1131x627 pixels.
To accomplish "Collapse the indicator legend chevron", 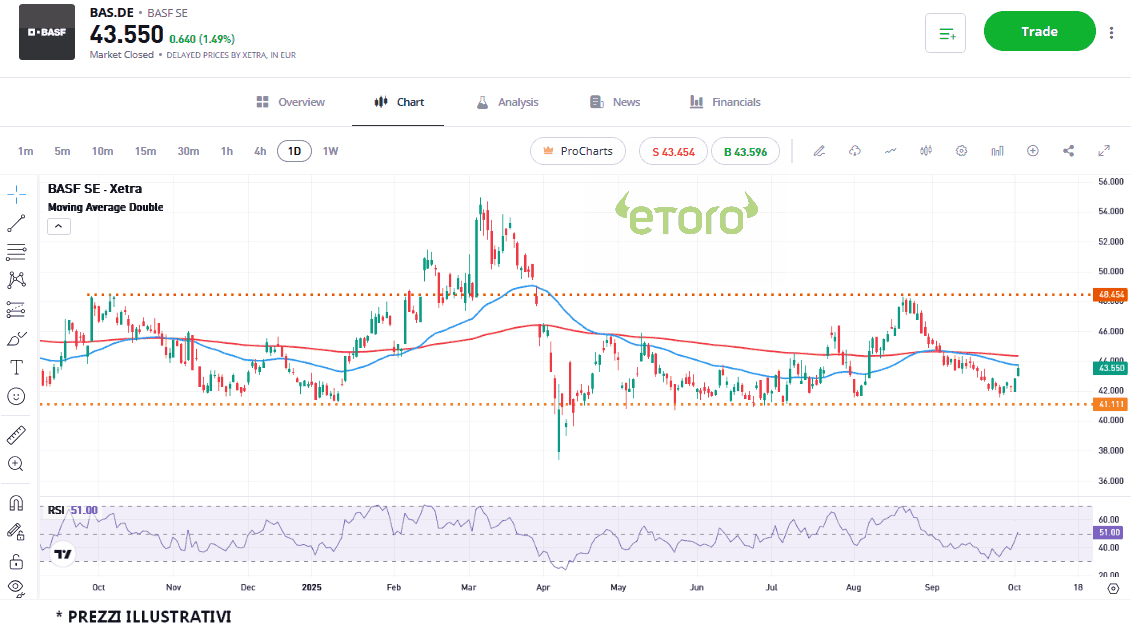I will click(58, 226).
